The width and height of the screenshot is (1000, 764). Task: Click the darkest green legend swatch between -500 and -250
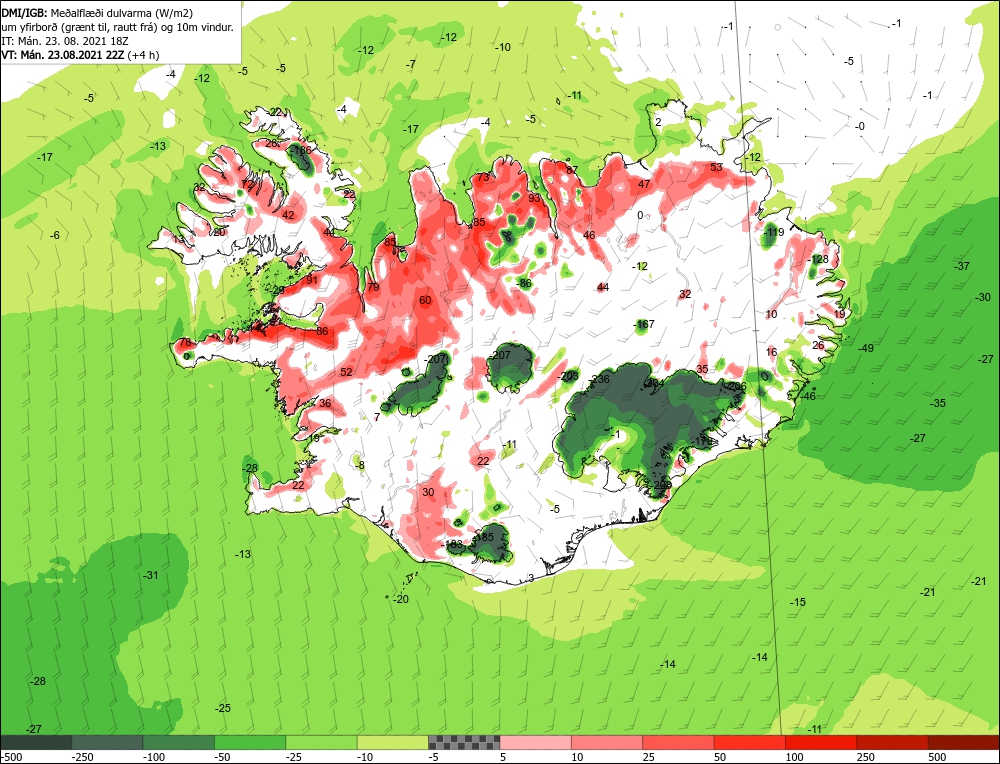(x=36, y=742)
